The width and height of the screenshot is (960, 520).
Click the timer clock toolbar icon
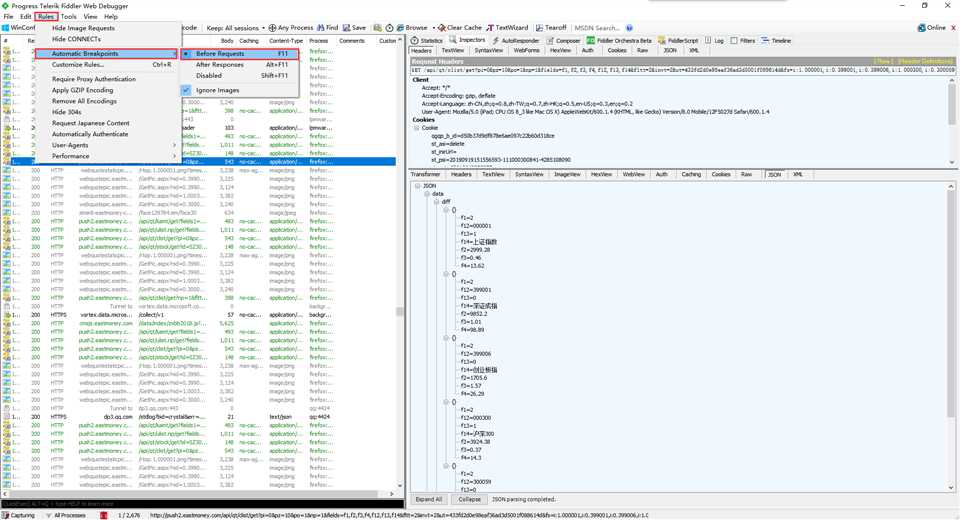click(x=389, y=28)
